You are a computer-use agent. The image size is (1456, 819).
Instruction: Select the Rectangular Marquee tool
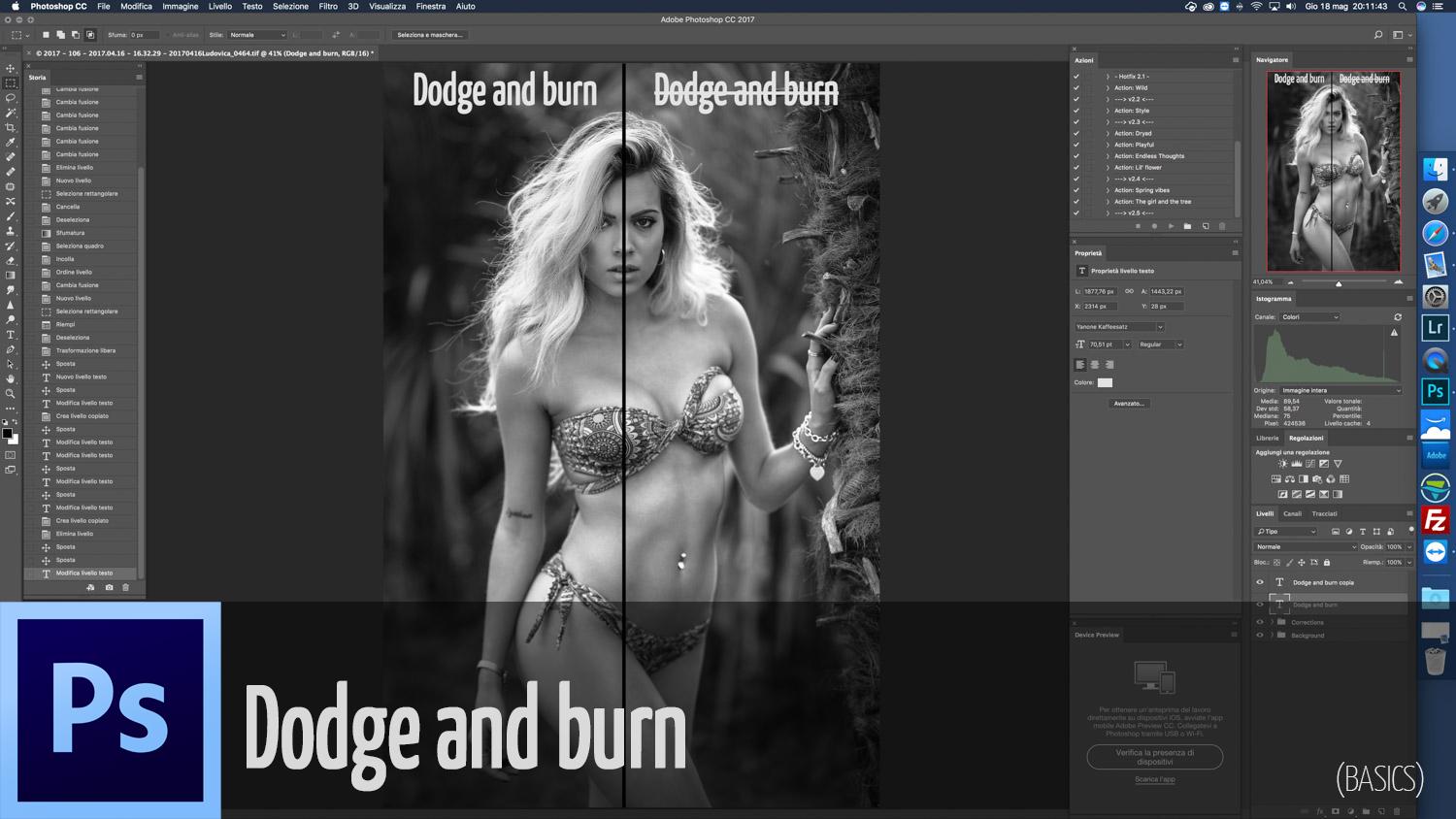click(x=11, y=83)
